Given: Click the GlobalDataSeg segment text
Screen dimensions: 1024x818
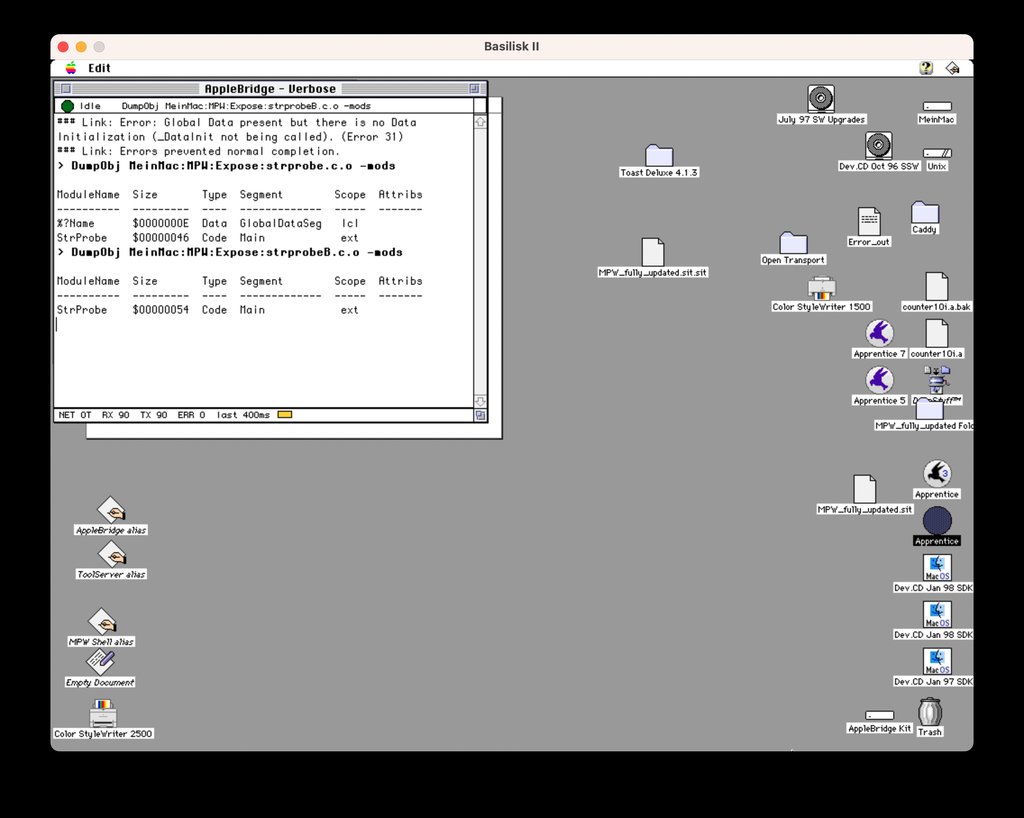Looking at the screenshot, I should [281, 223].
